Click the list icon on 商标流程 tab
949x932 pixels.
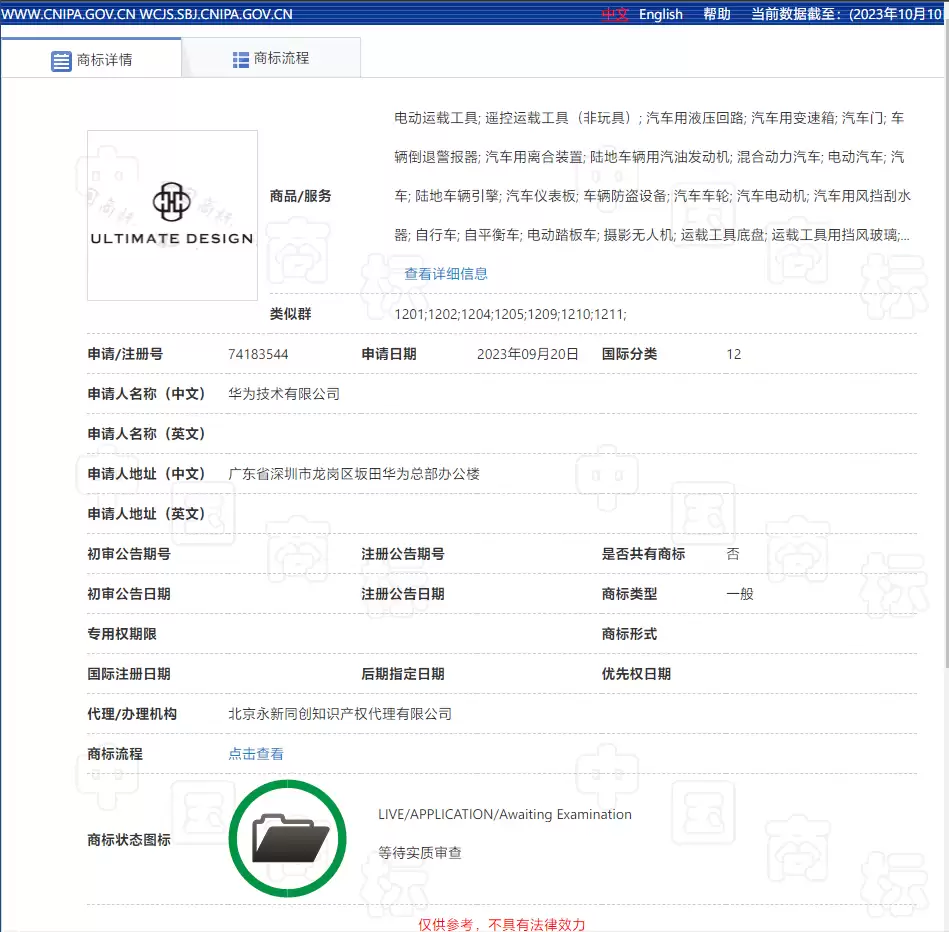[x=240, y=58]
